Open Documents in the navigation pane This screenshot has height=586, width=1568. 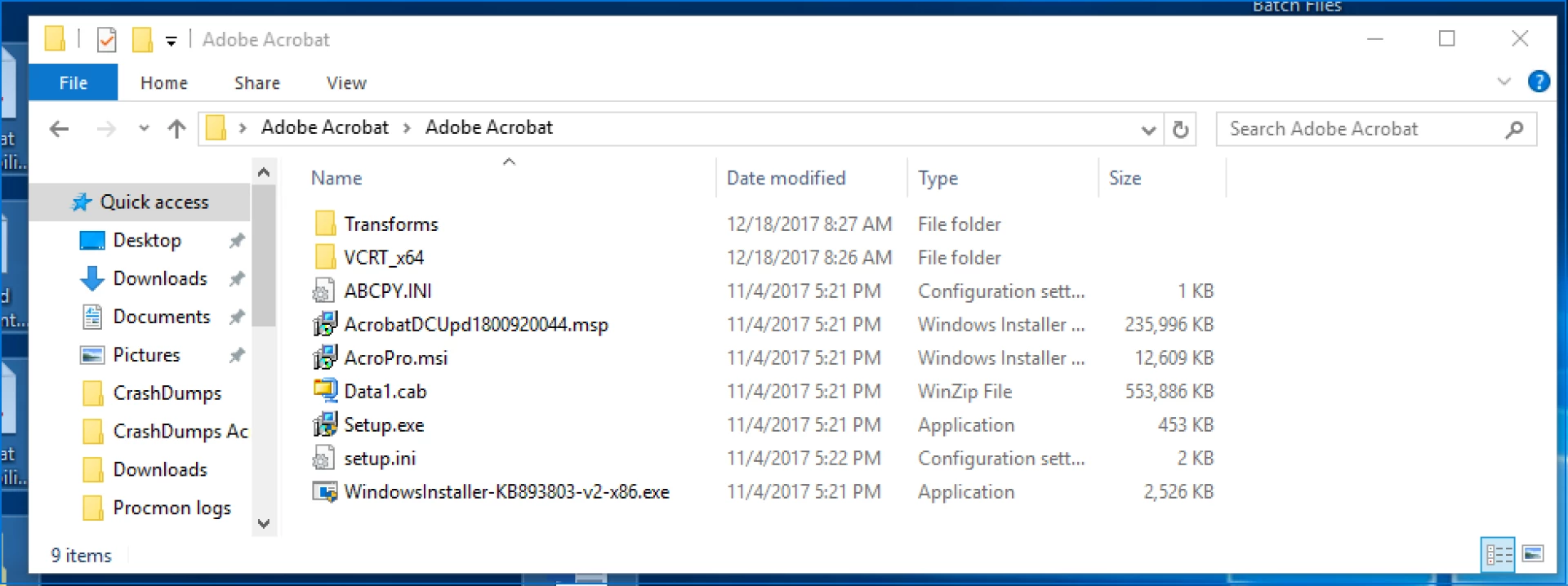pyautogui.click(x=162, y=317)
